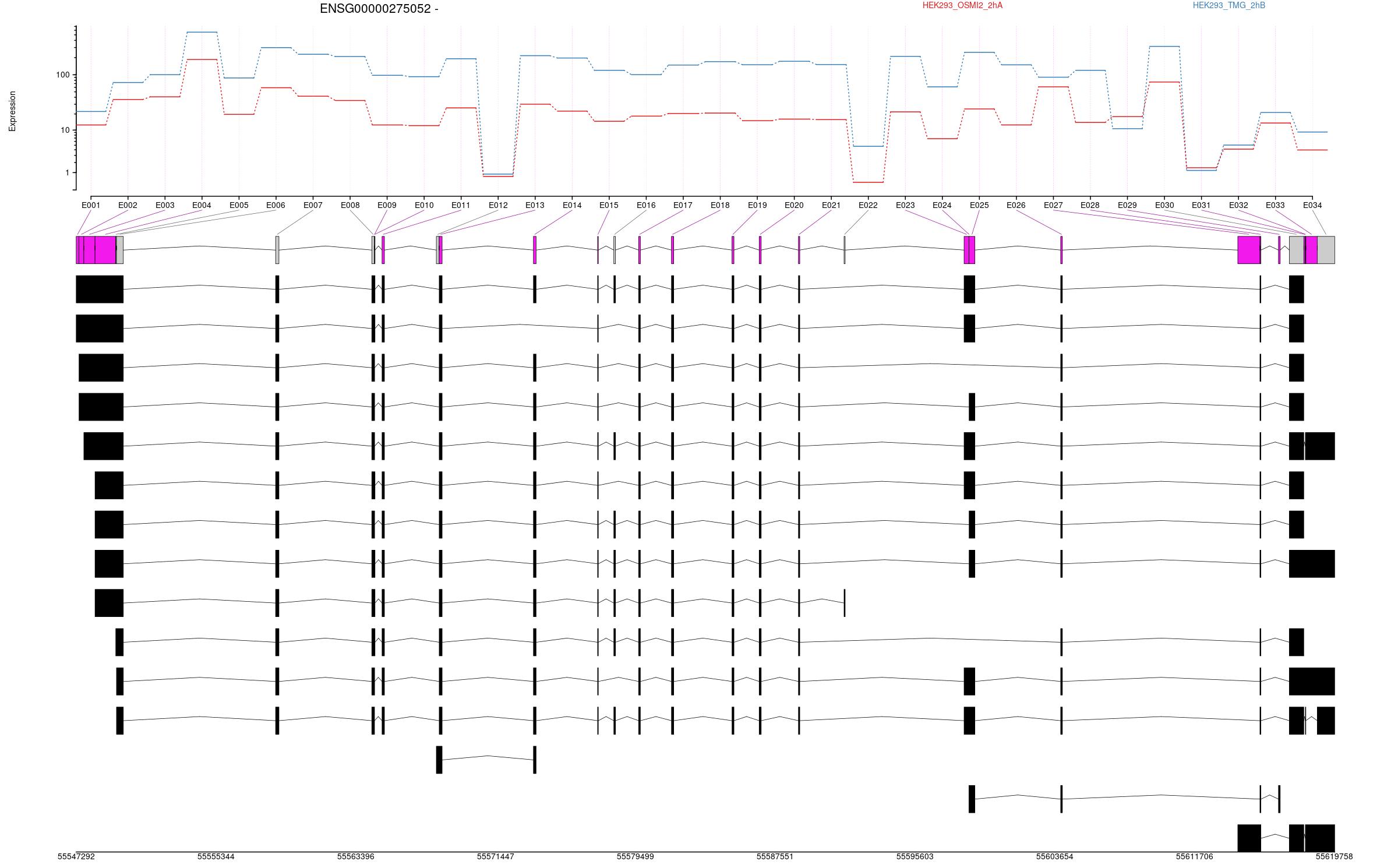
Task: Click the exon label E011
Action: tap(461, 205)
